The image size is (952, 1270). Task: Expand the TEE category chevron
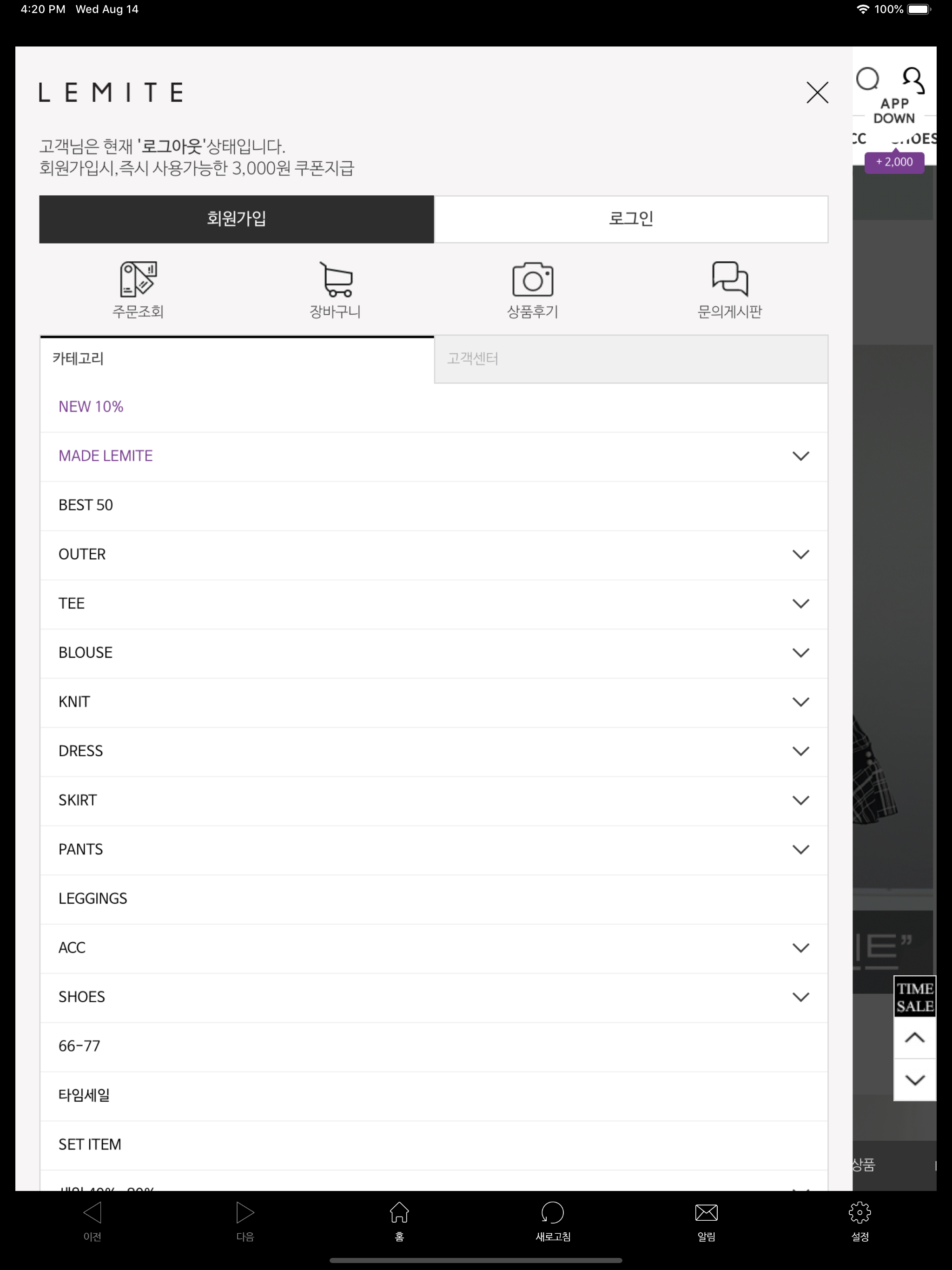(x=800, y=603)
